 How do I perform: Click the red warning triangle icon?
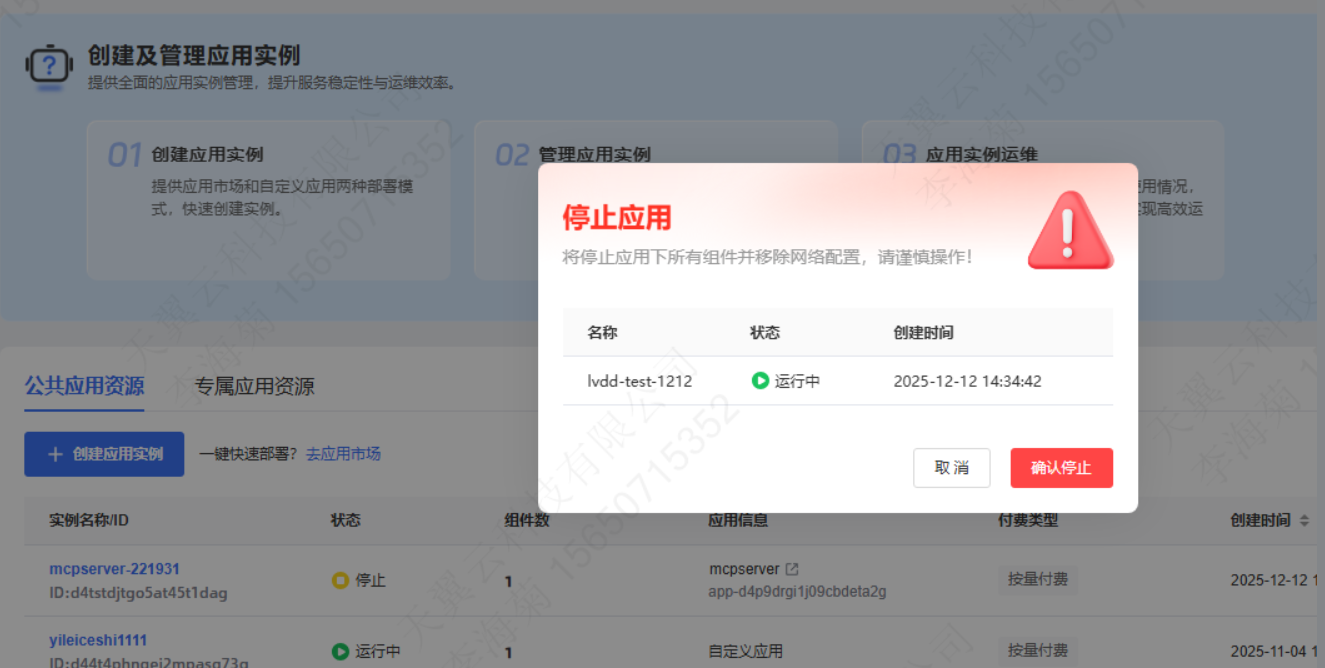[1069, 231]
